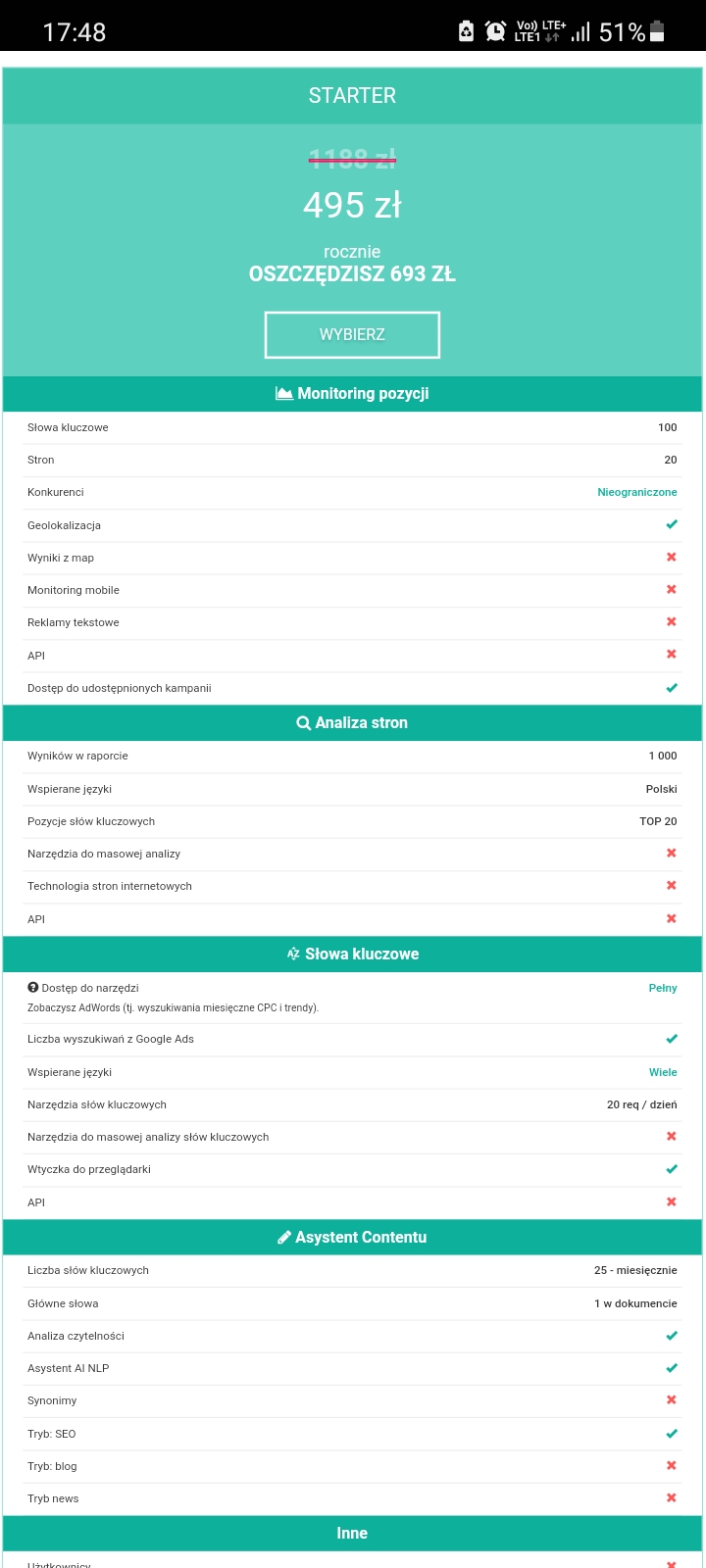Click the question mark icon near Dostęp do narzędzi

tap(33, 988)
